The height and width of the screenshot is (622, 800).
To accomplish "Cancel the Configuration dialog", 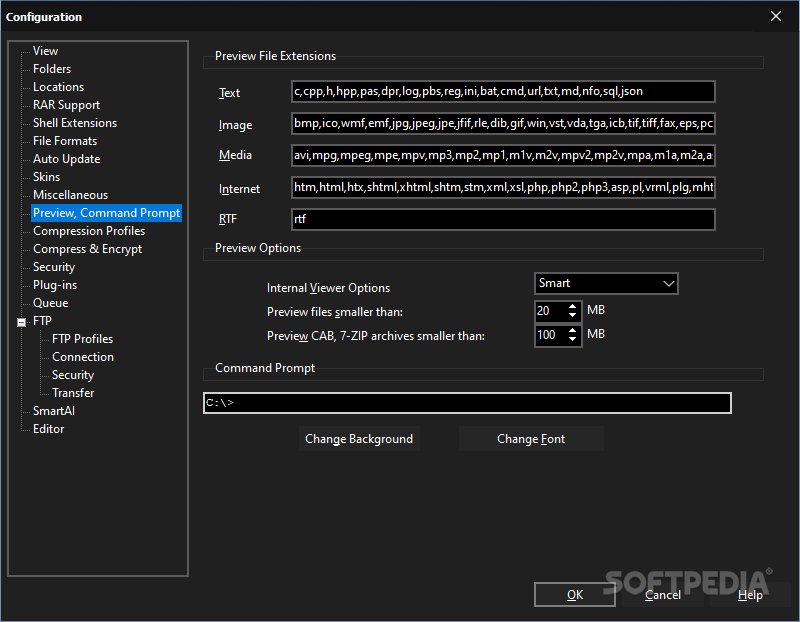I will point(663,595).
